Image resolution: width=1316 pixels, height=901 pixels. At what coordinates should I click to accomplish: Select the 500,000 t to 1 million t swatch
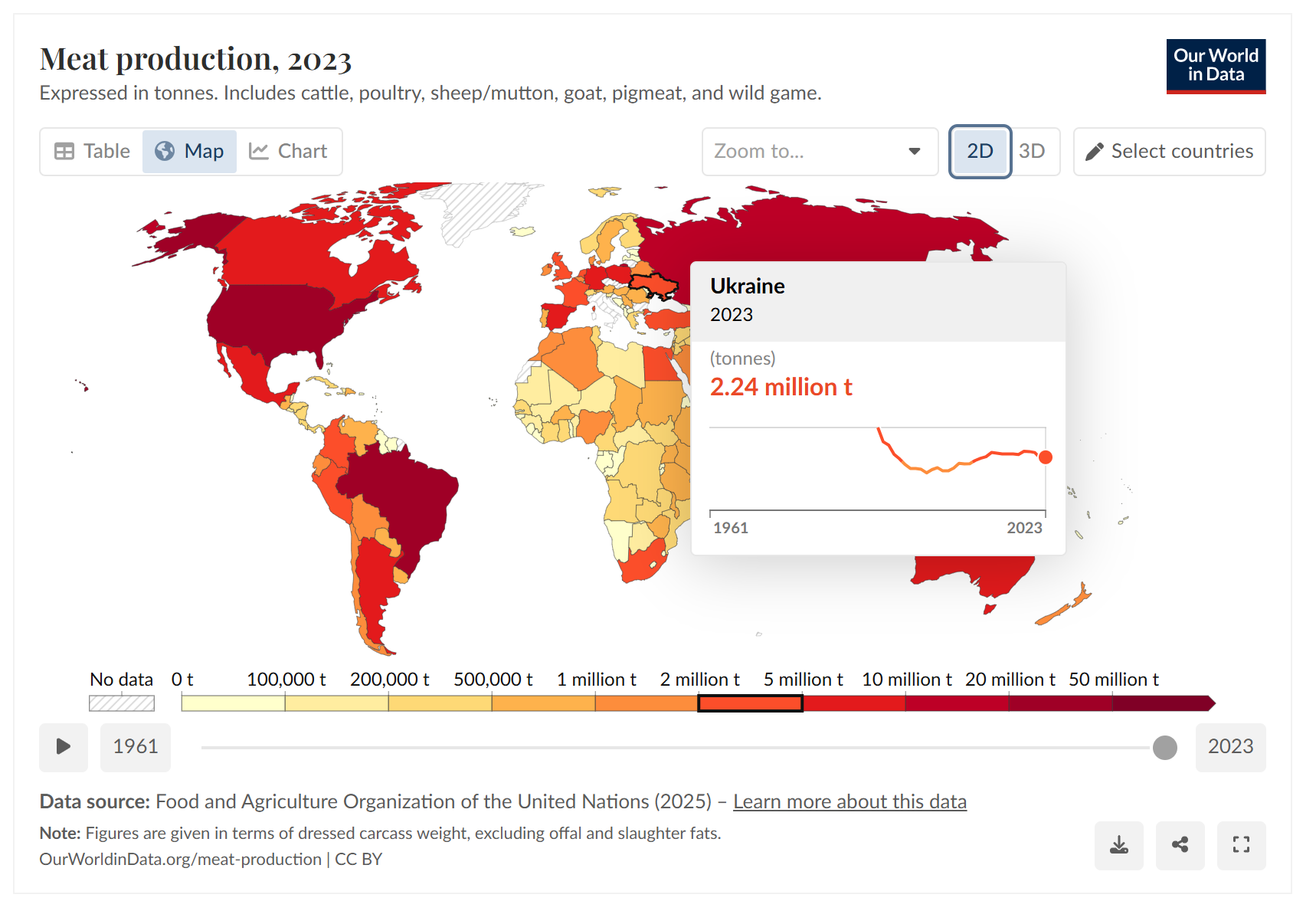543,703
